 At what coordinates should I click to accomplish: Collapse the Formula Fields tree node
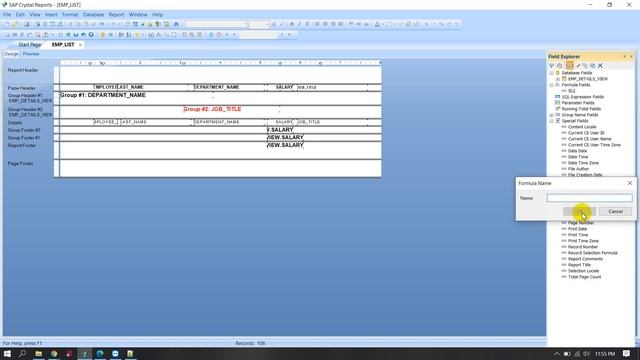[x=551, y=85]
